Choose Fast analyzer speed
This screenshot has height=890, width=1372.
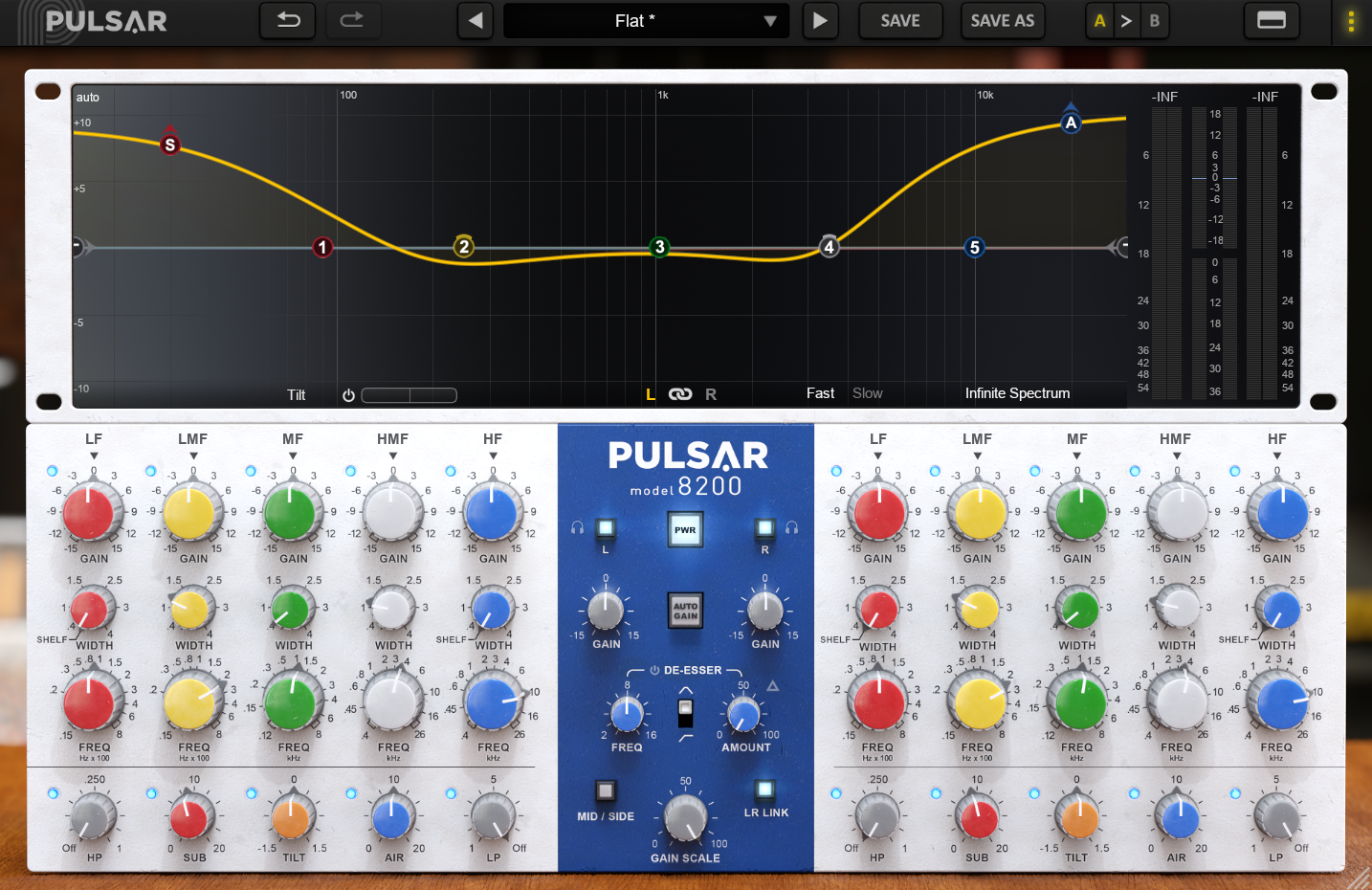820,393
